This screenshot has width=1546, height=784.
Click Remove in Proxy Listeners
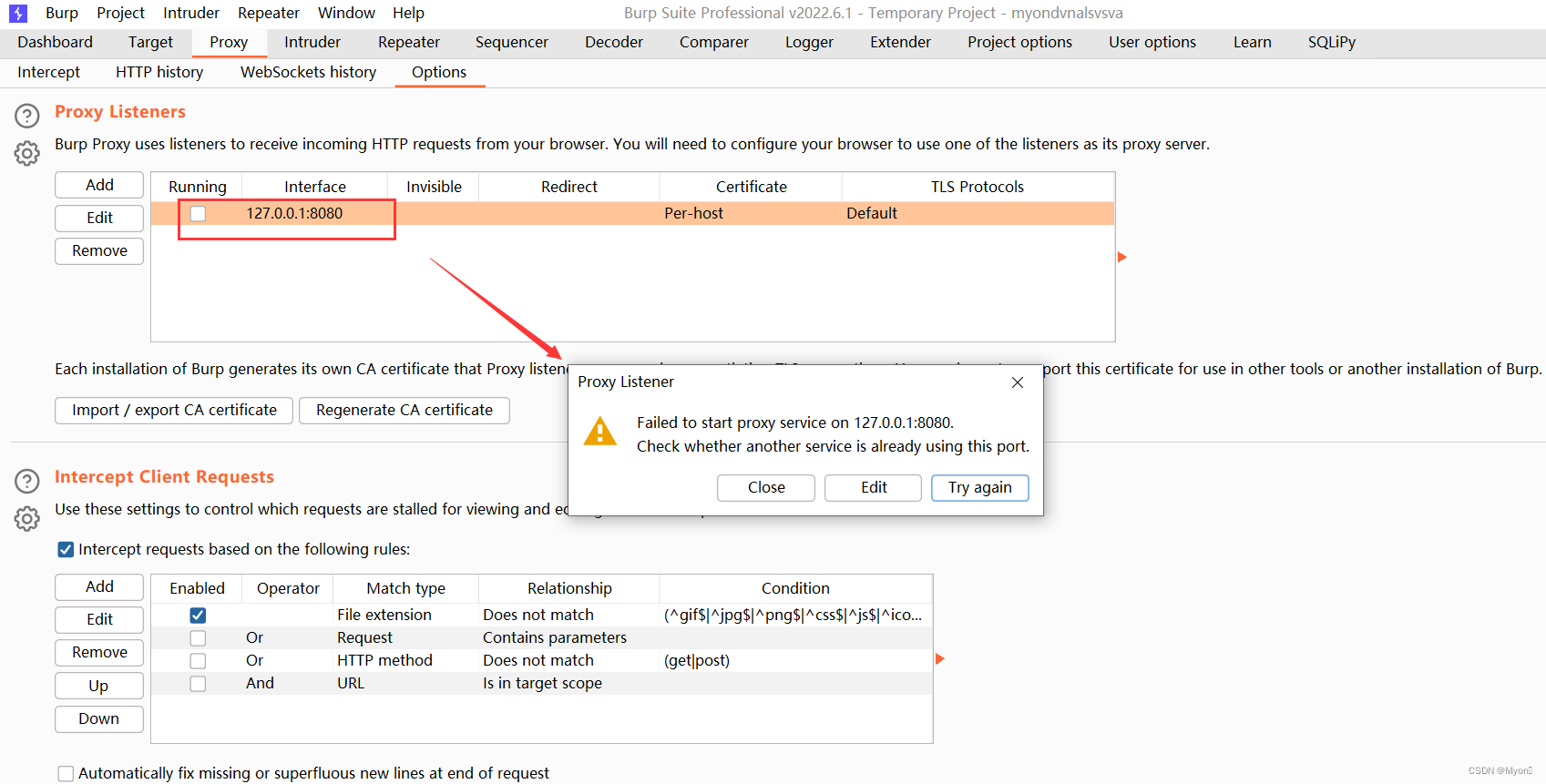pos(99,250)
